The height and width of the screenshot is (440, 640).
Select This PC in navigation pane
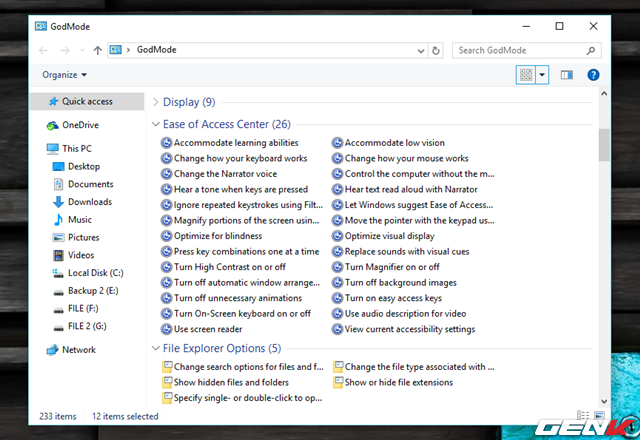click(x=69, y=149)
